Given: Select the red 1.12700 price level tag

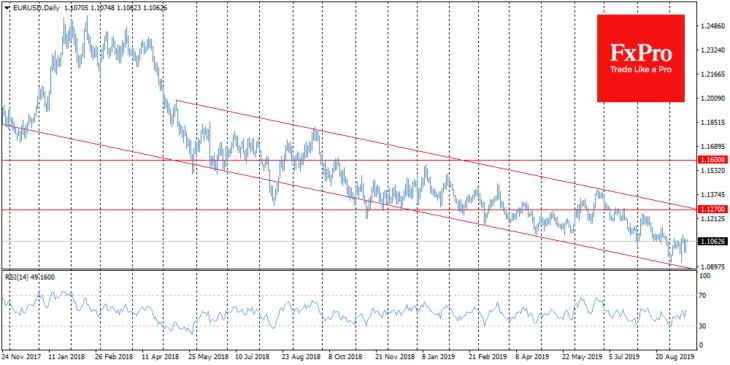Looking at the screenshot, I should pyautogui.click(x=712, y=210).
